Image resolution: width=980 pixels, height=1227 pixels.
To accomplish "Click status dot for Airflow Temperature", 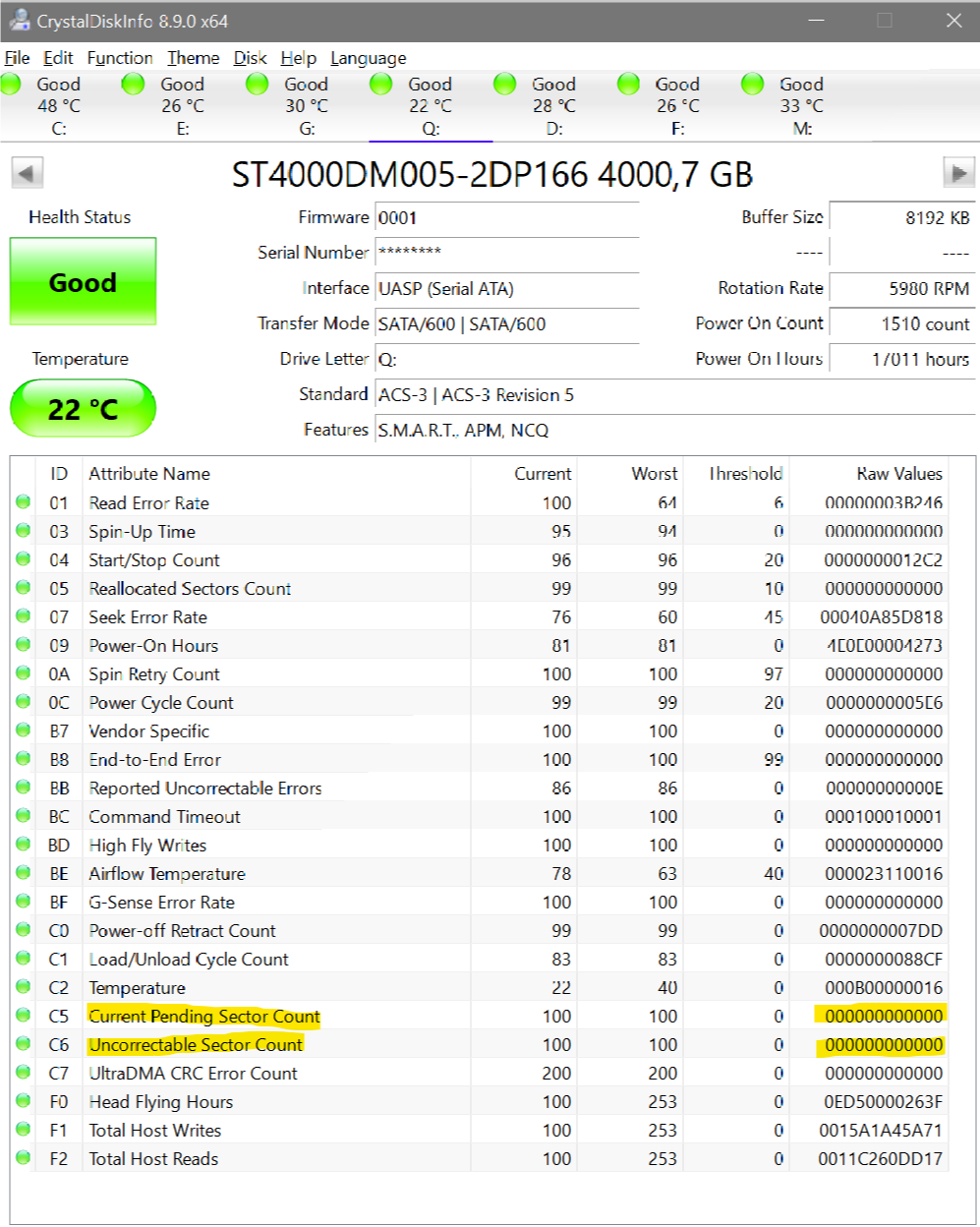I will [23, 873].
